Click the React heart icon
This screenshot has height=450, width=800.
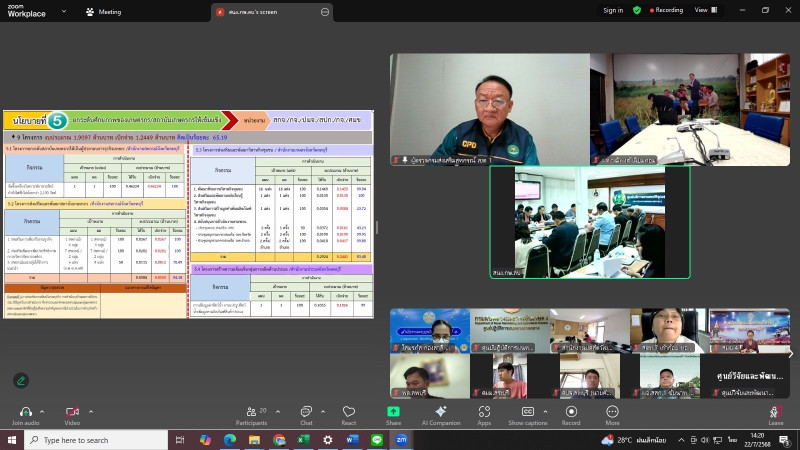pyautogui.click(x=349, y=411)
